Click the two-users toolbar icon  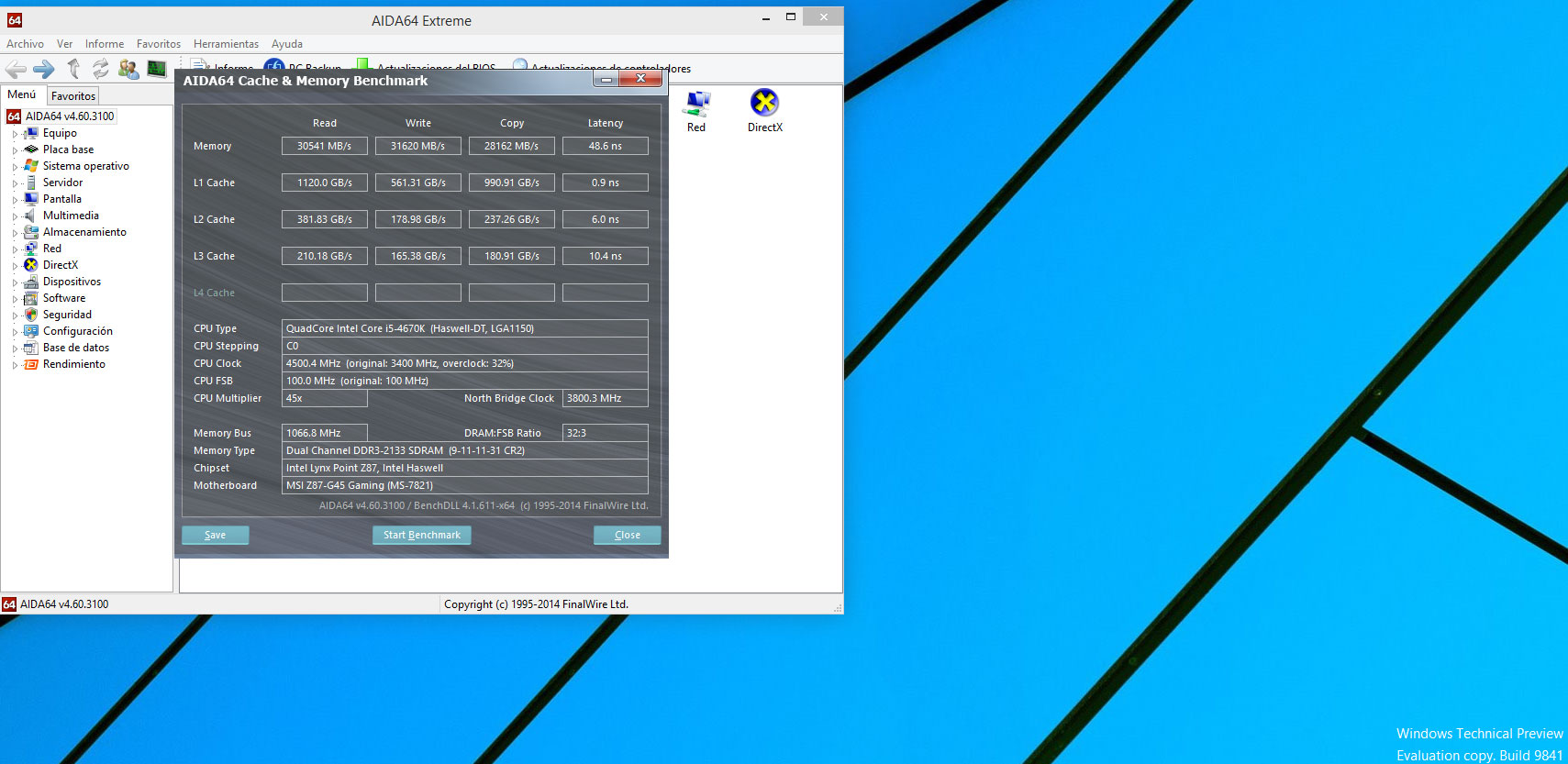[x=128, y=69]
